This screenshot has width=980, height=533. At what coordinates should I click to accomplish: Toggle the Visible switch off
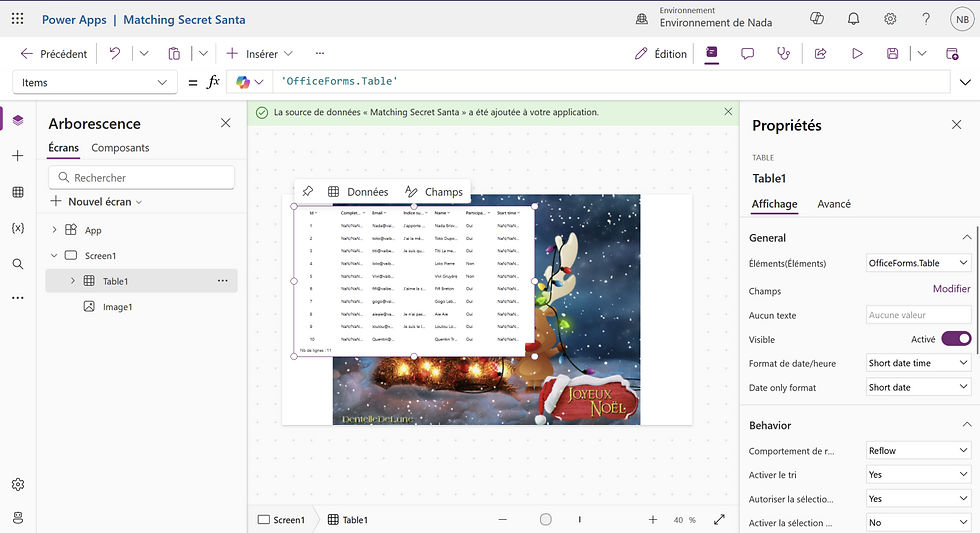click(x=956, y=339)
